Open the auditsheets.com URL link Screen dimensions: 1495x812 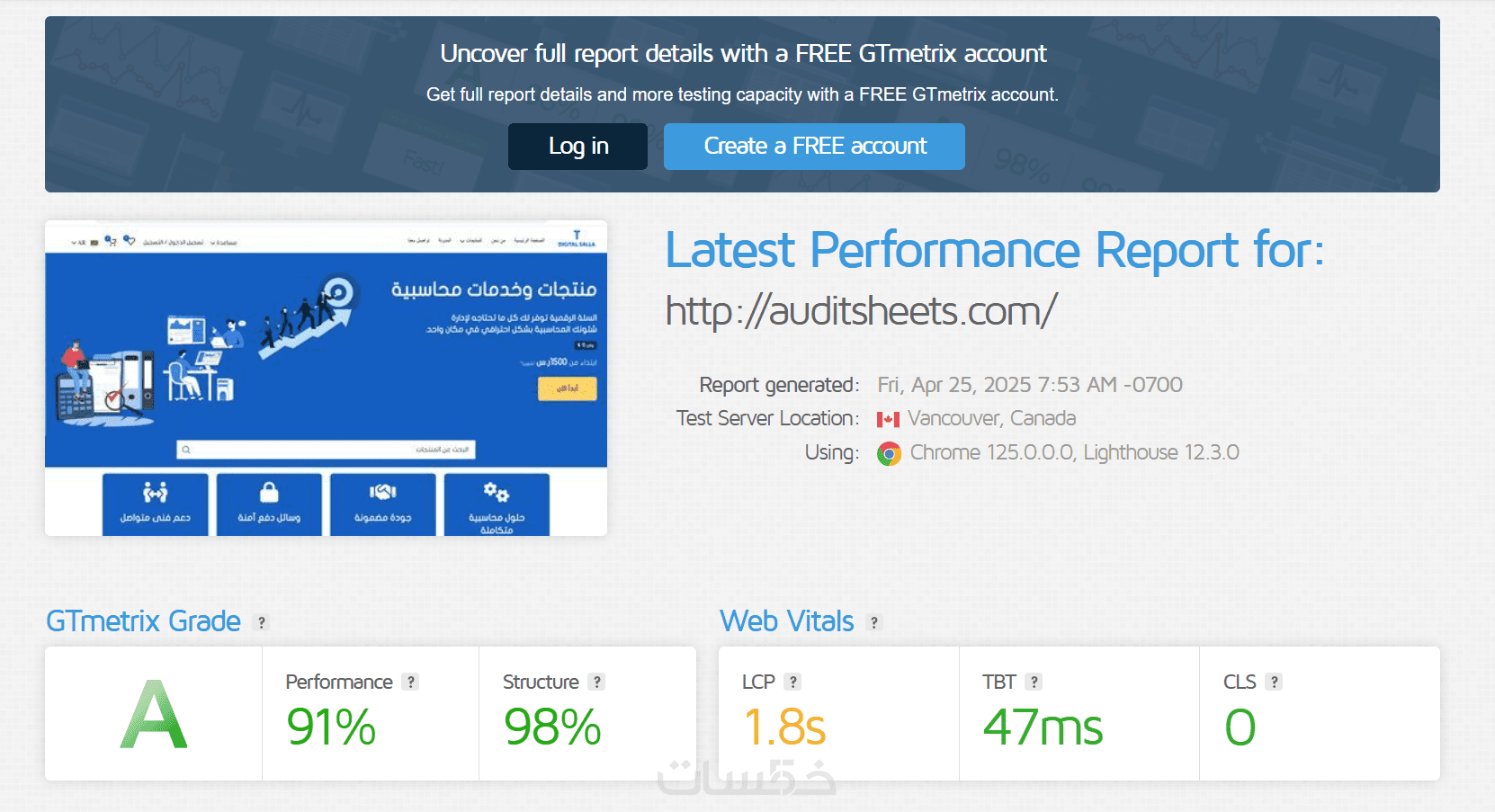tap(861, 311)
